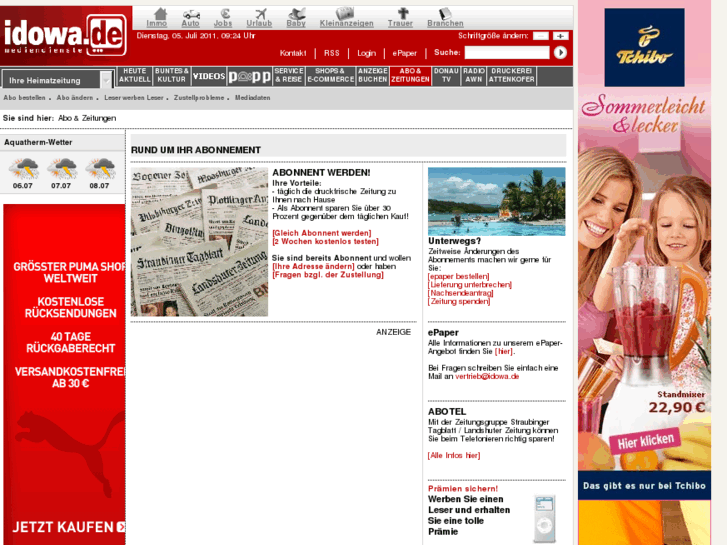The width and height of the screenshot is (727, 545).
Task: Open Zustellprobleme submenu link
Action: (199, 98)
